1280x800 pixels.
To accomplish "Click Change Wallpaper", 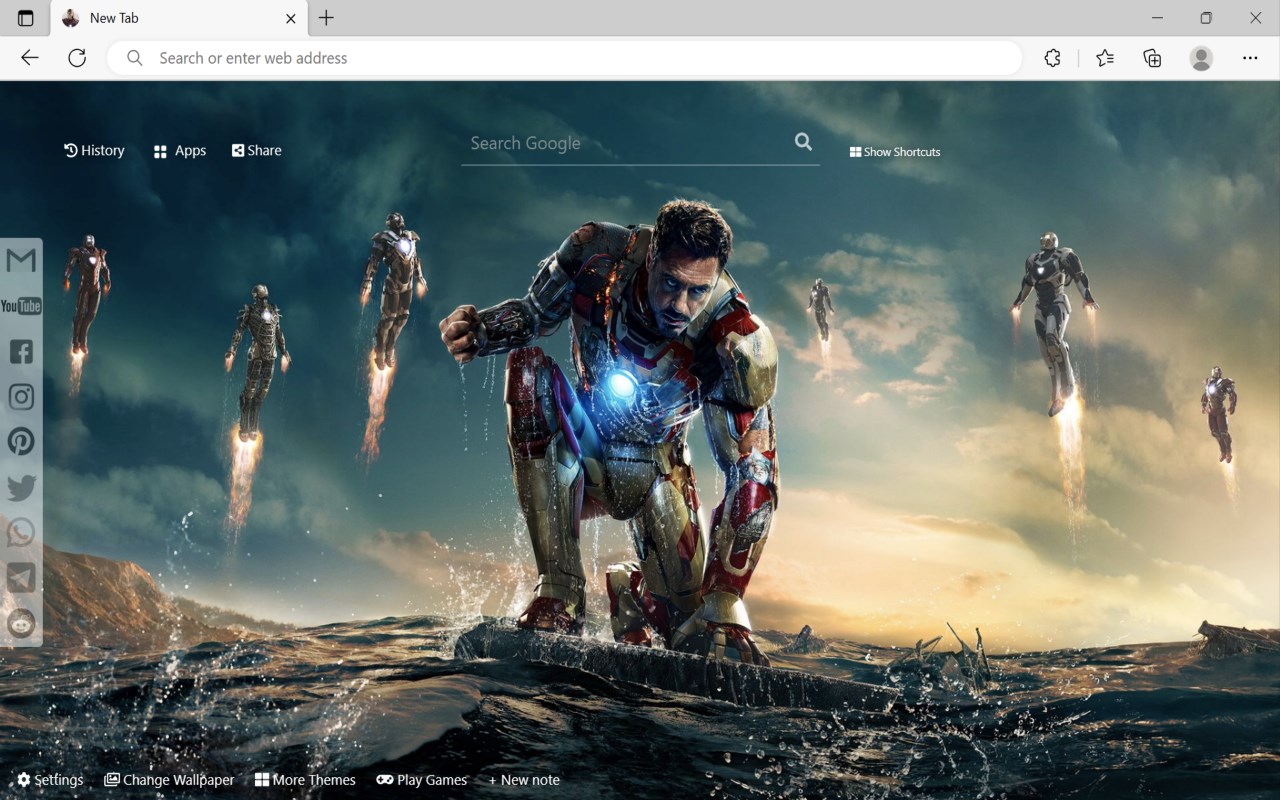I will tap(169, 780).
